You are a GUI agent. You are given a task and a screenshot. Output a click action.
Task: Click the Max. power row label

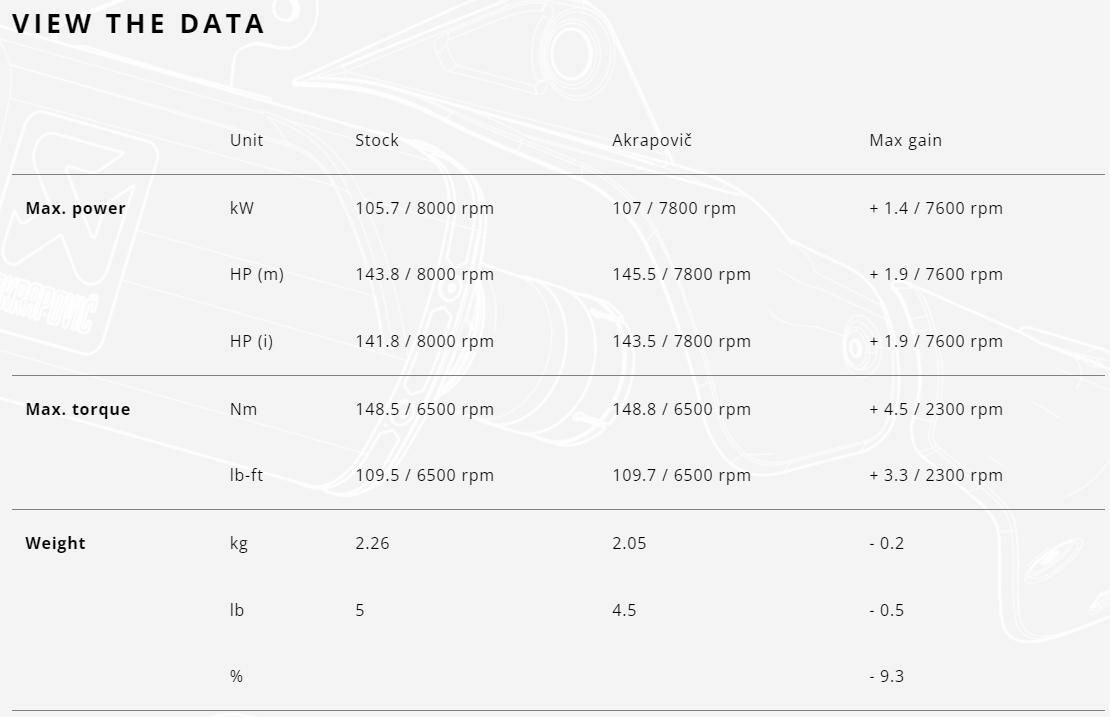pyautogui.click(x=75, y=208)
